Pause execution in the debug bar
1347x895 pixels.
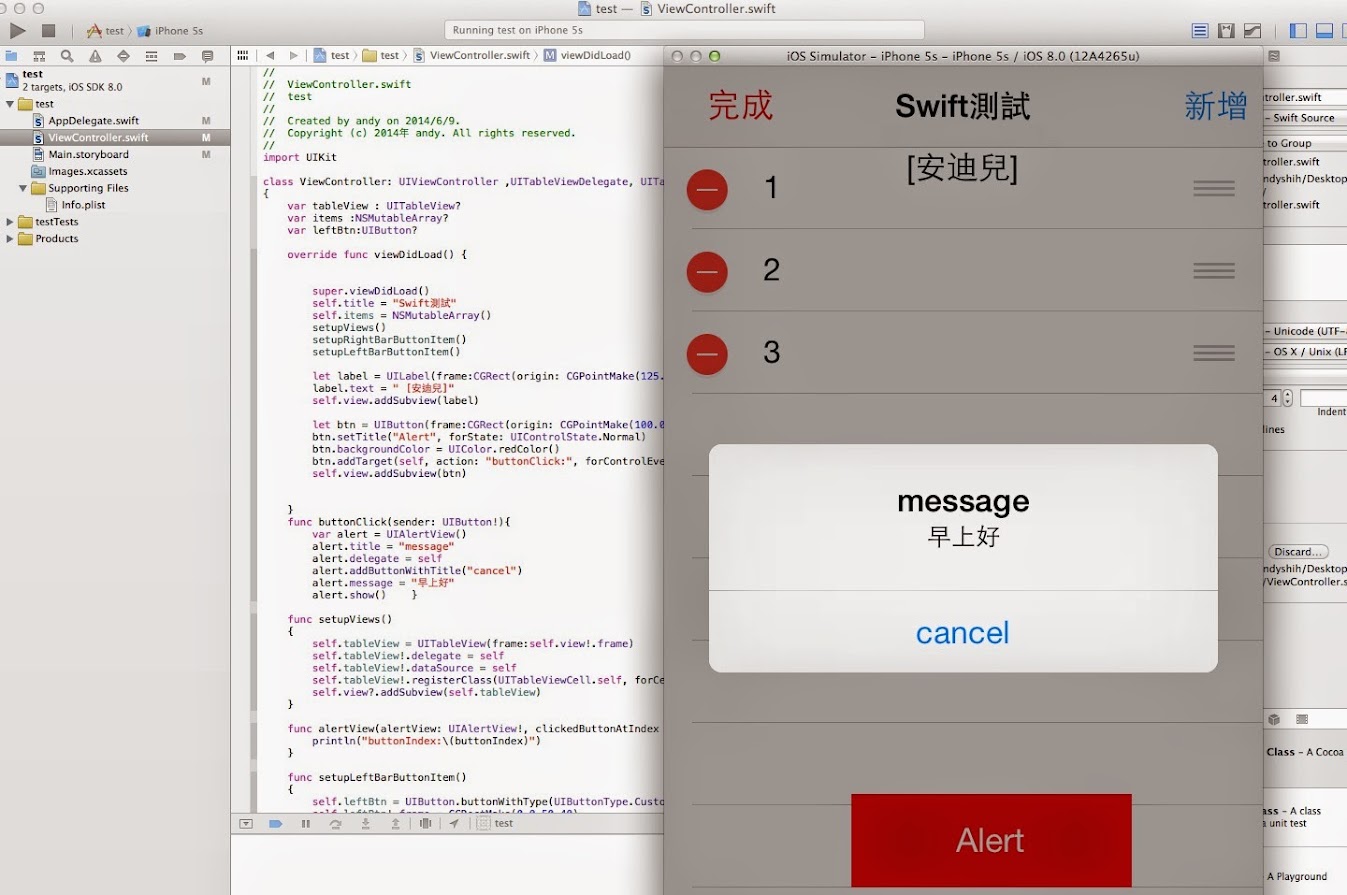(x=306, y=824)
